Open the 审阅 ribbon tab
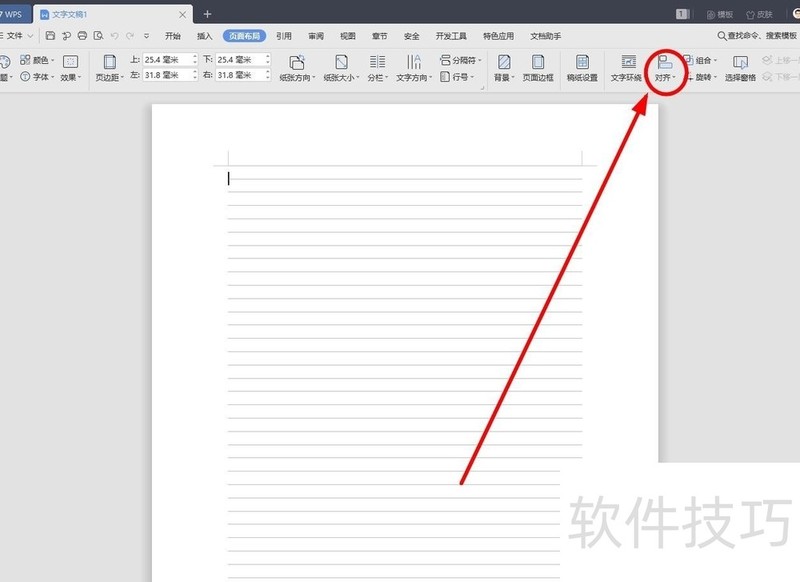The image size is (800, 582). click(x=316, y=35)
